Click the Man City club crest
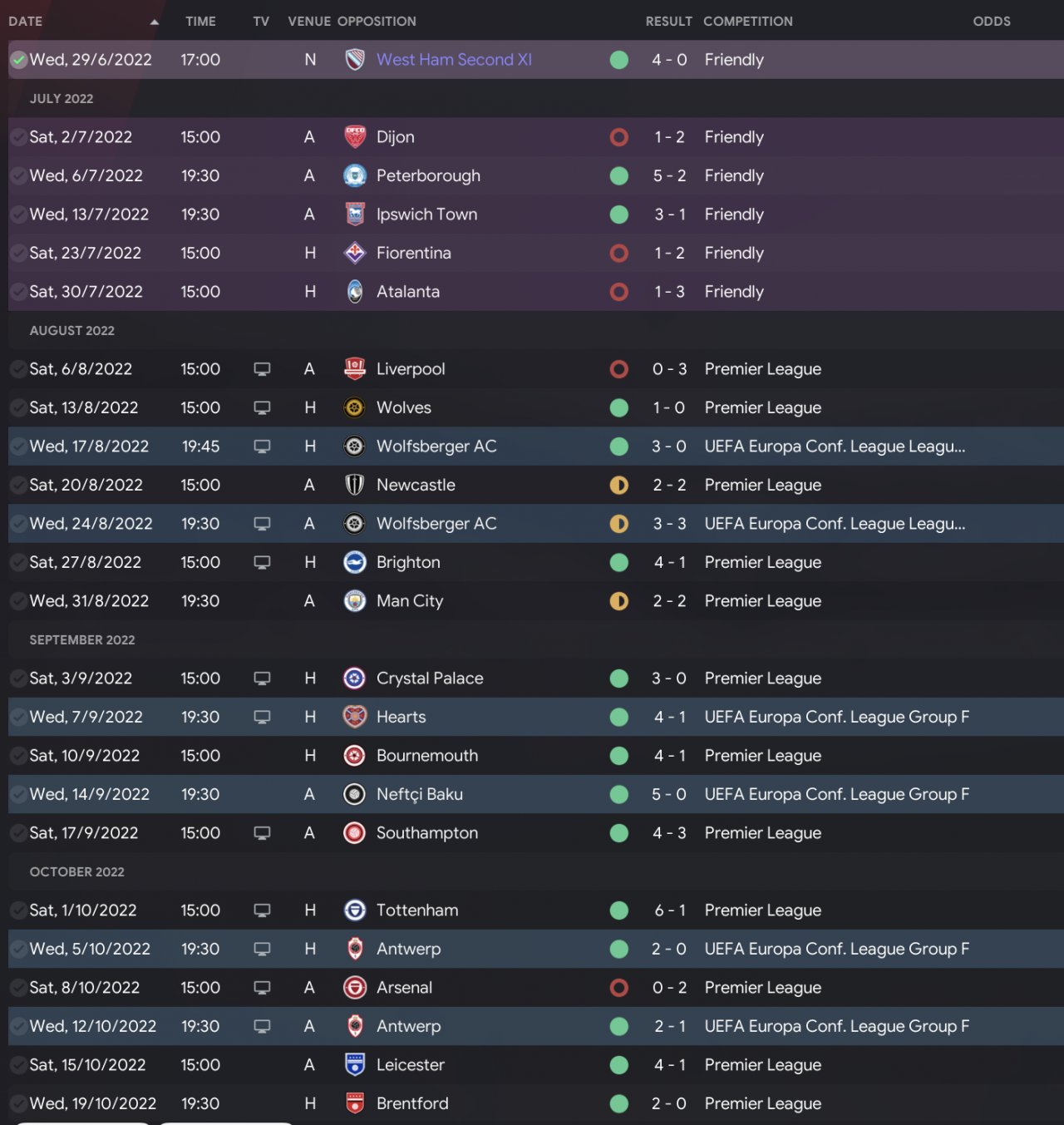Viewport: 1064px width, 1125px height. tap(355, 601)
